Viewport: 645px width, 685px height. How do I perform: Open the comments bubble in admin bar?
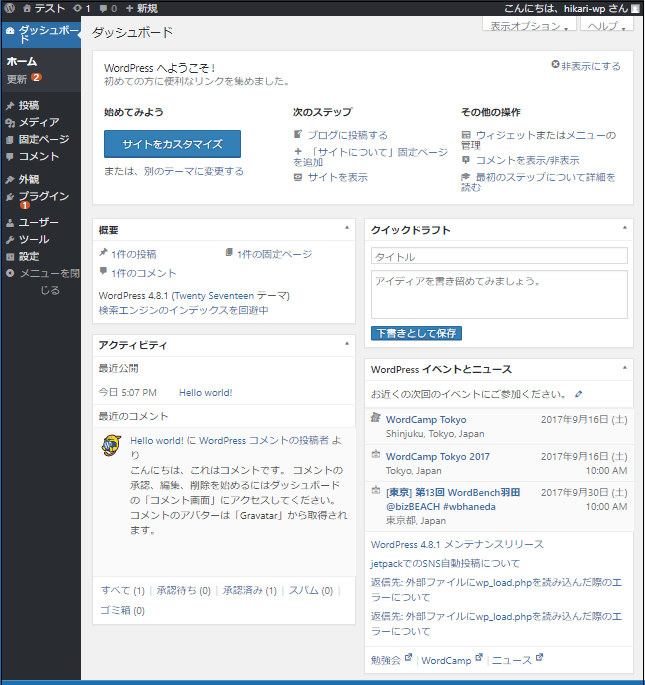click(x=108, y=8)
